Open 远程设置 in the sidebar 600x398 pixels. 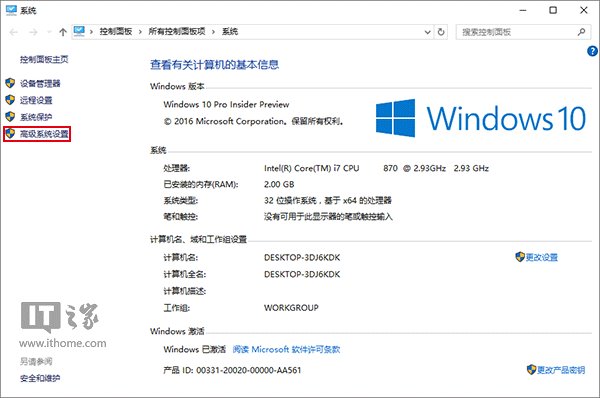[36, 100]
